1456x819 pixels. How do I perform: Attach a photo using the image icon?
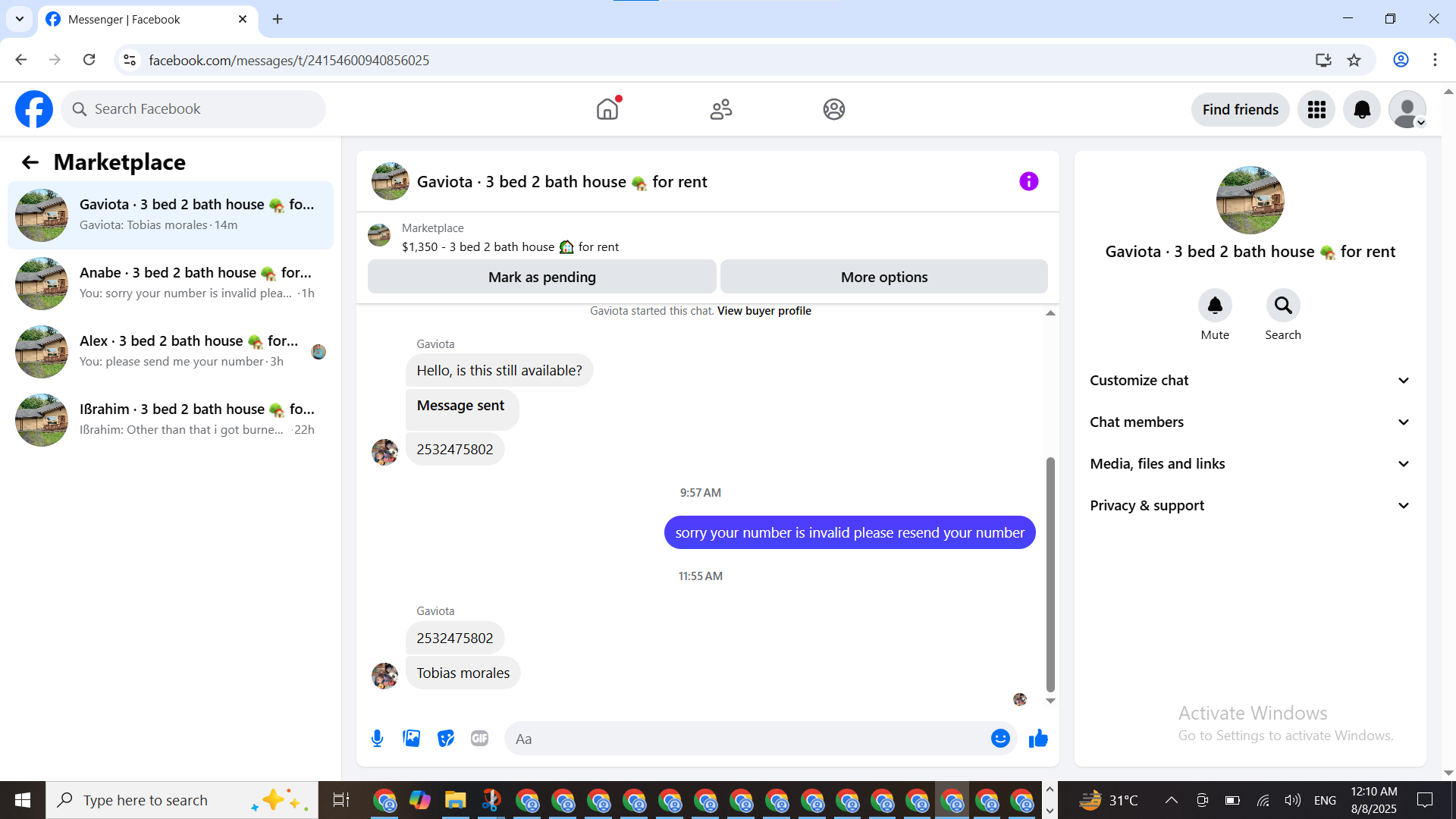pos(411,739)
